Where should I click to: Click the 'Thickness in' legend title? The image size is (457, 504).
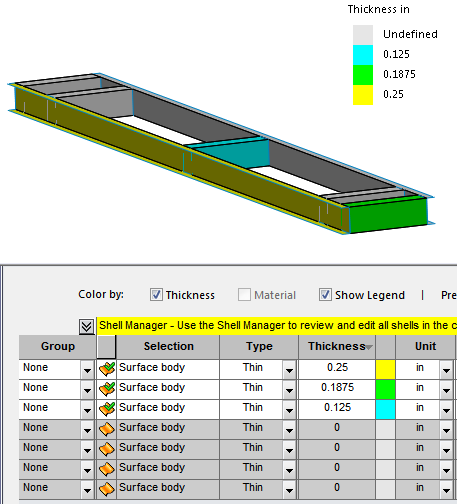(x=379, y=9)
